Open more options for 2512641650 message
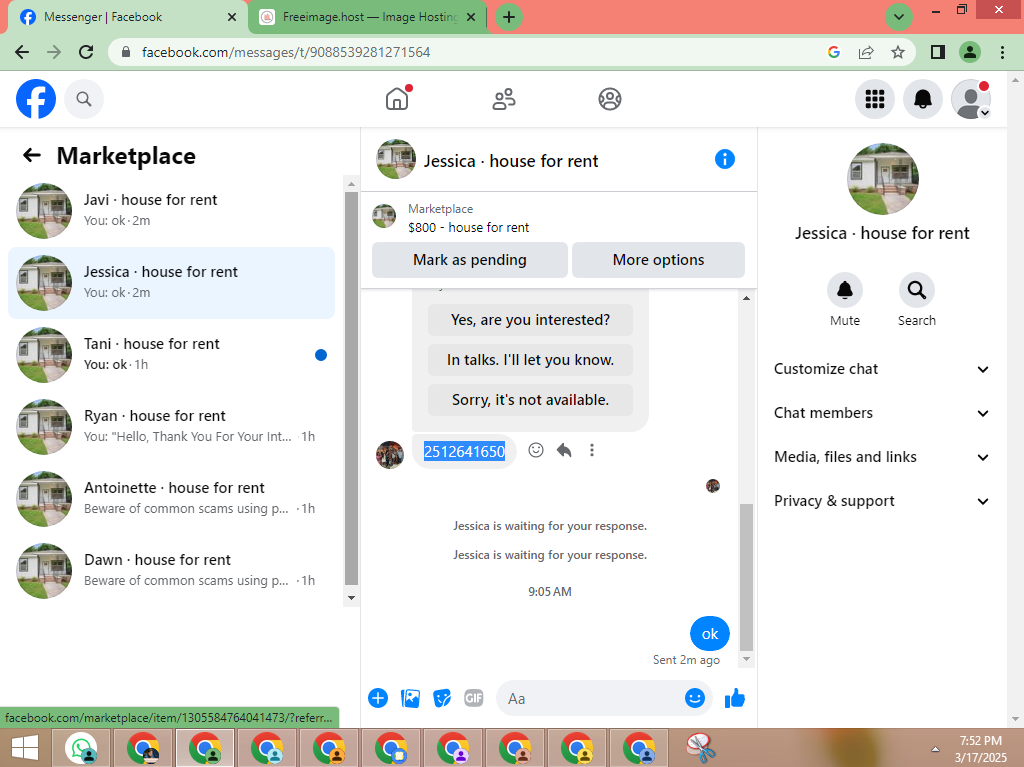 tap(592, 450)
